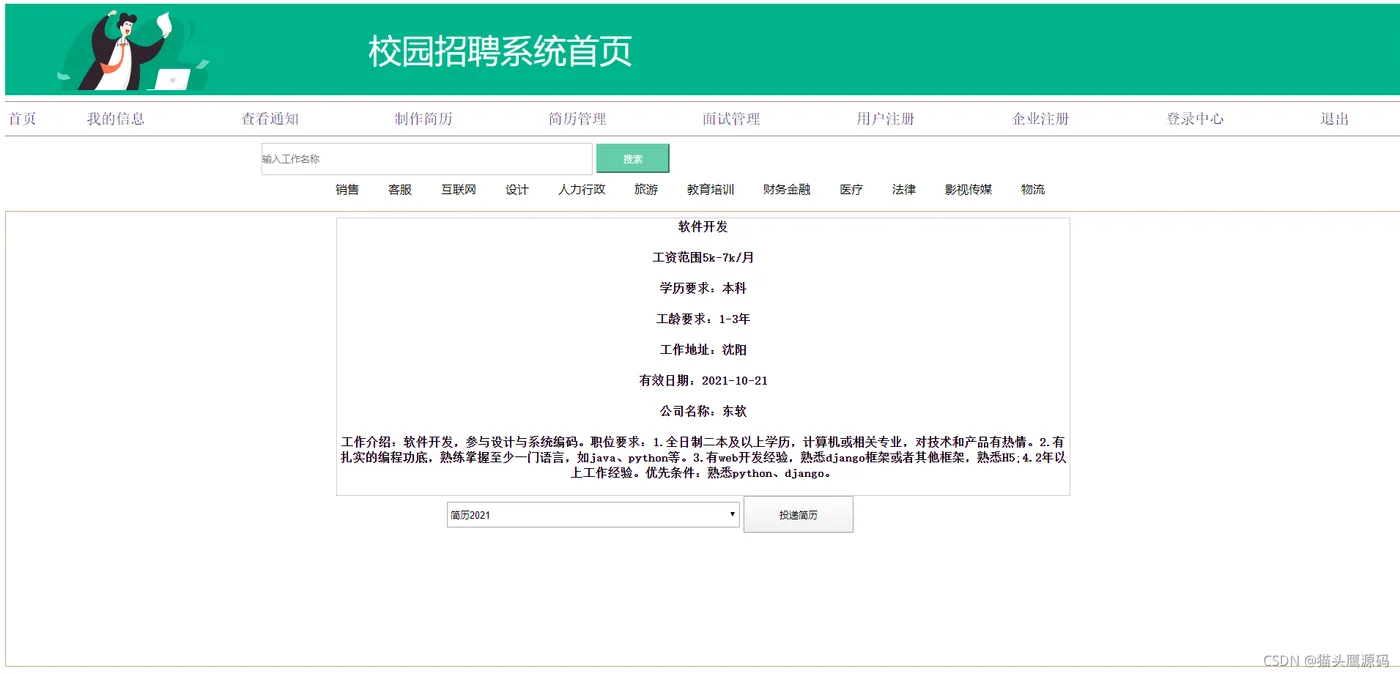View 物流 logistics job listings

1032,189
